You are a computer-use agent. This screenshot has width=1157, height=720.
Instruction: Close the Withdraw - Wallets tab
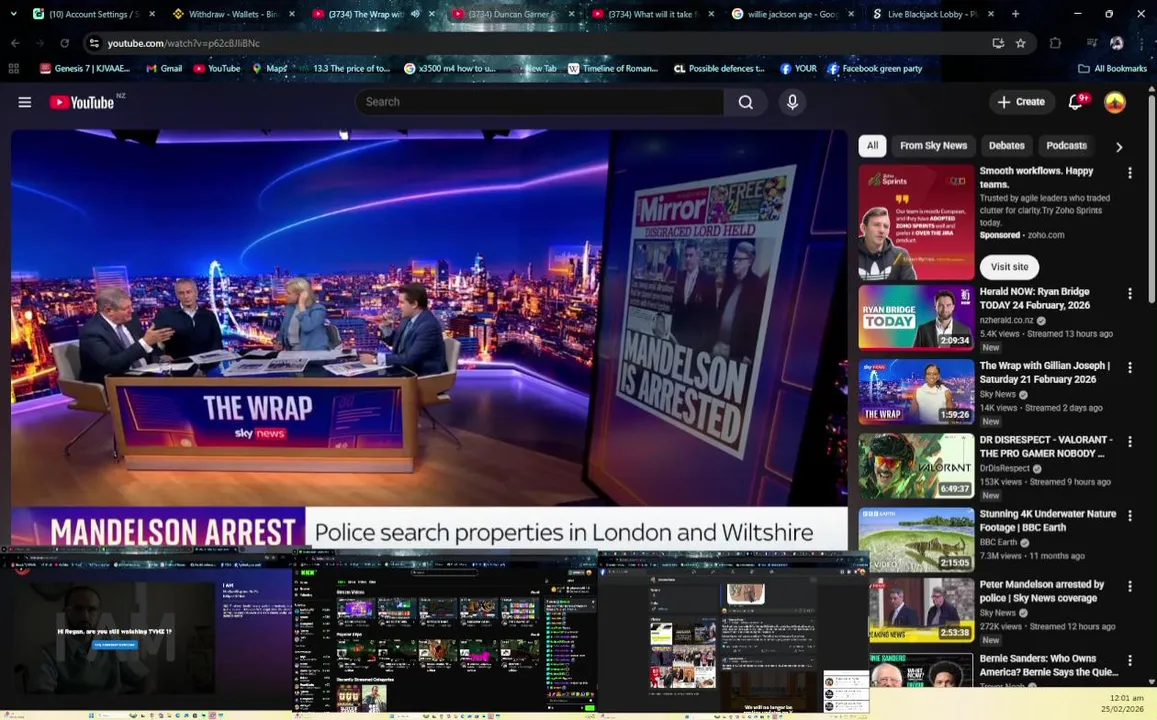pyautogui.click(x=291, y=13)
